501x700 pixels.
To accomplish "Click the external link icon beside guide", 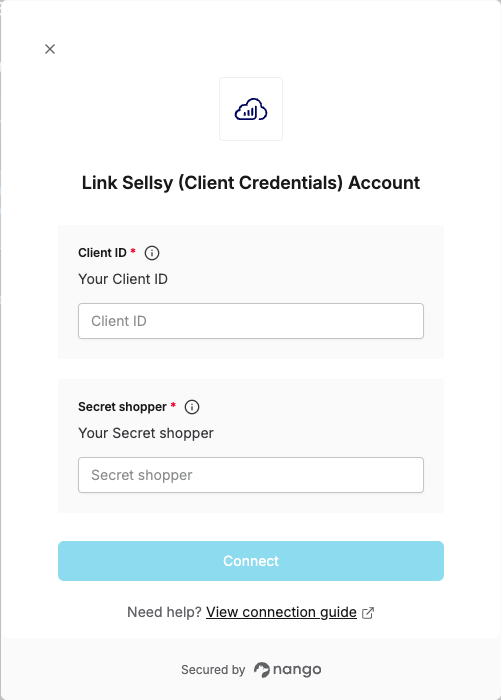I will (x=368, y=613).
